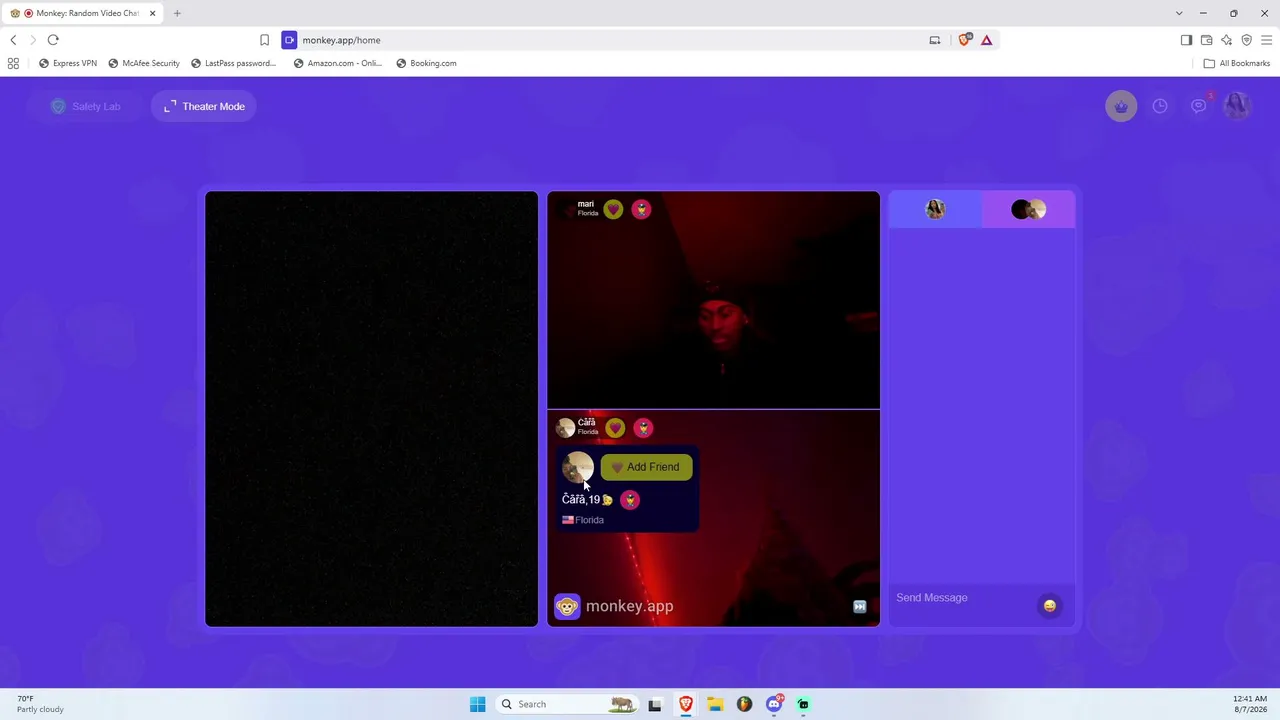Viewport: 1280px width, 720px height.
Task: Switch to the single-avatar chat tab
Action: (935, 209)
